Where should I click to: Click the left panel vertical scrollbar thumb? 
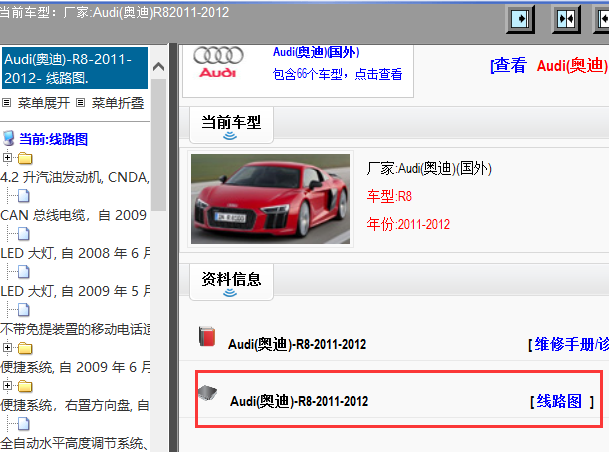(158, 145)
